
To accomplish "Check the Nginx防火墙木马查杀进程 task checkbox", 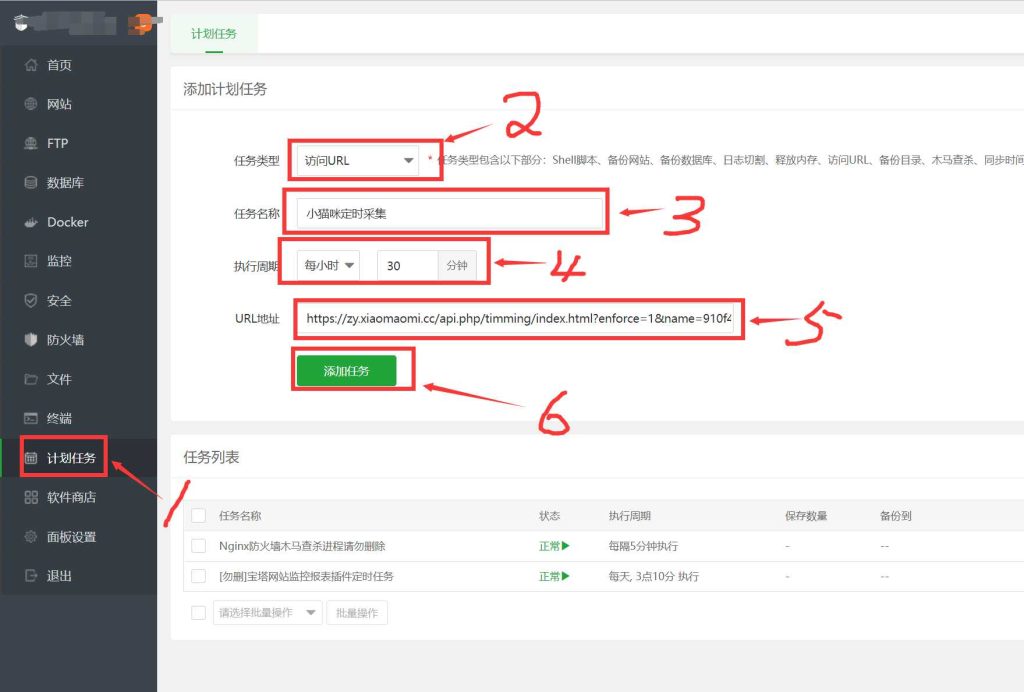I will click(197, 545).
